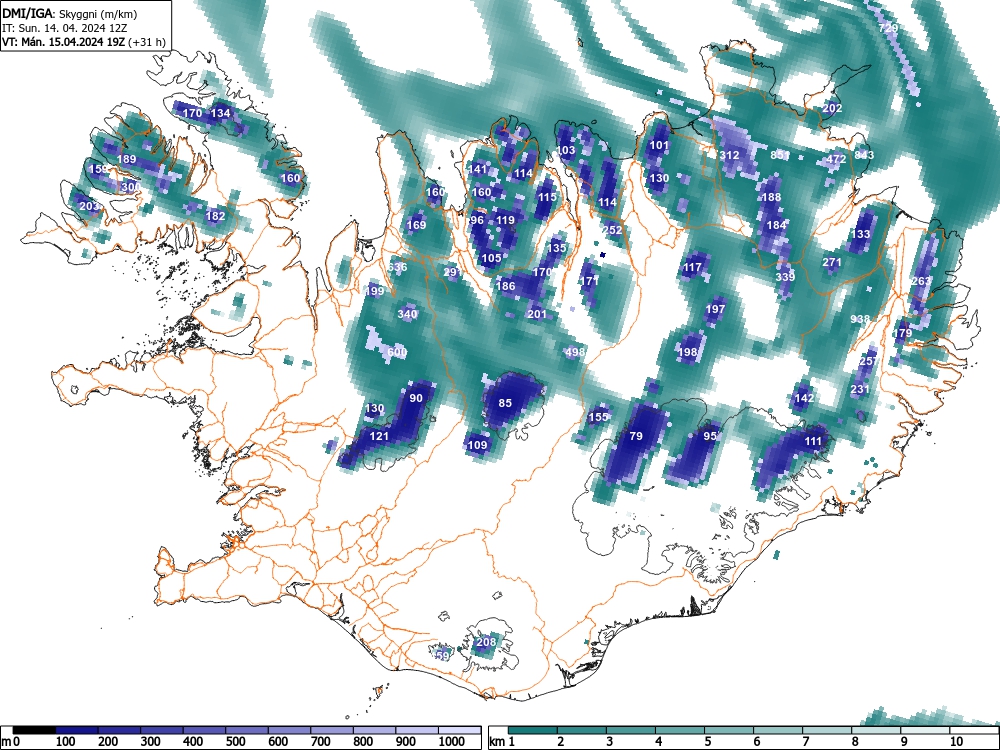Click the visibility value 729 in the northeast
1000x750 pixels.
pos(888,28)
